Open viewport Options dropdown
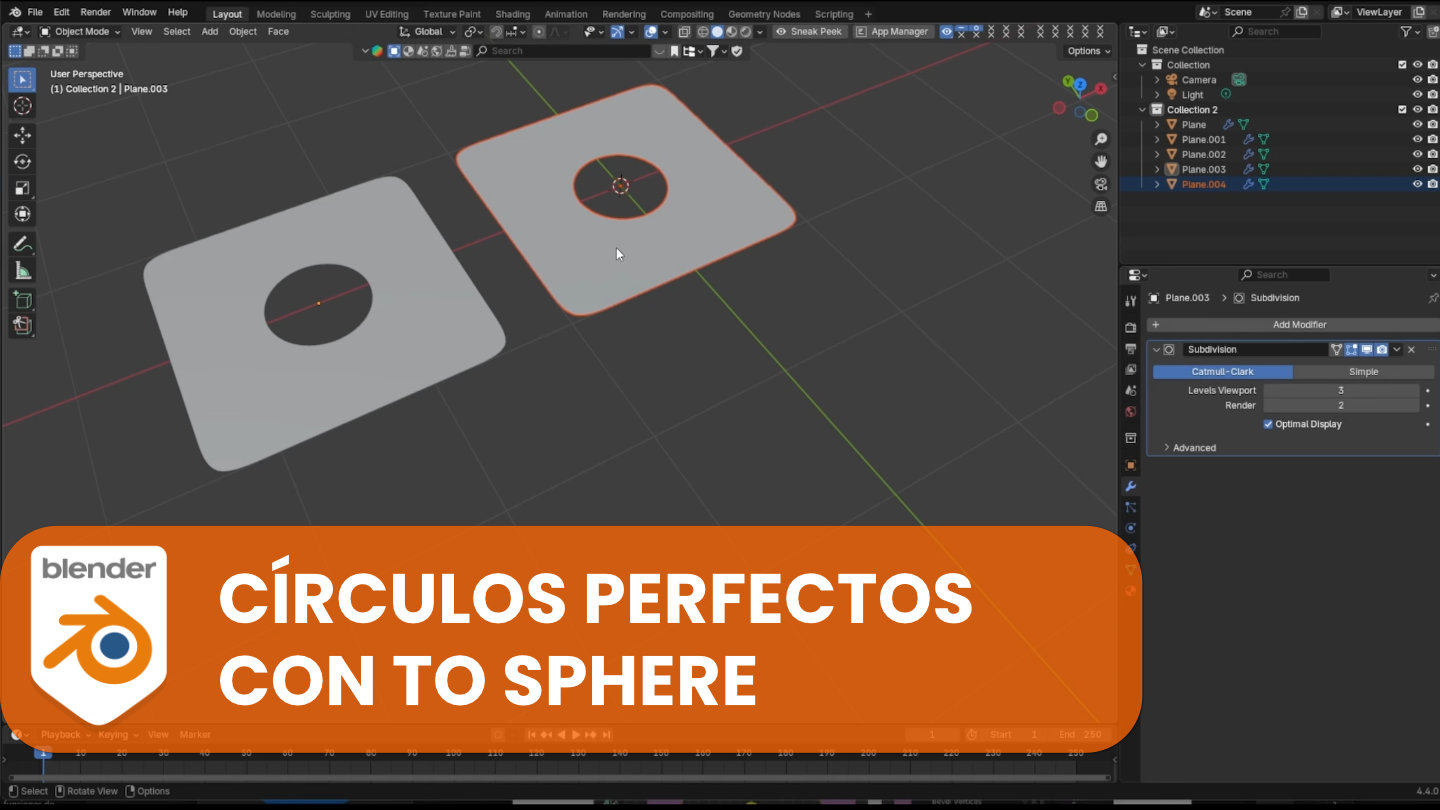 [x=1088, y=51]
